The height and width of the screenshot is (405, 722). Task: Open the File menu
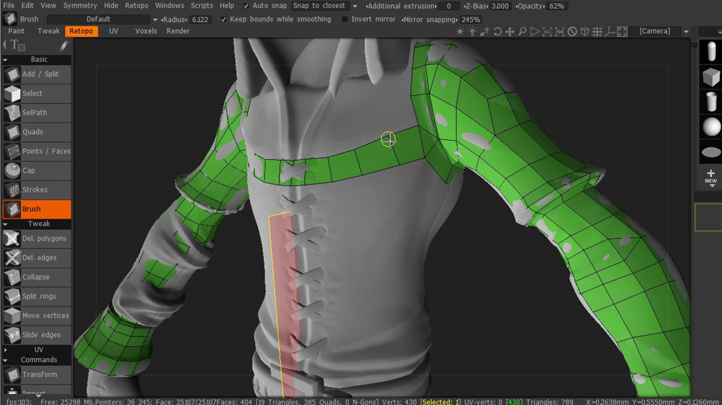8,6
